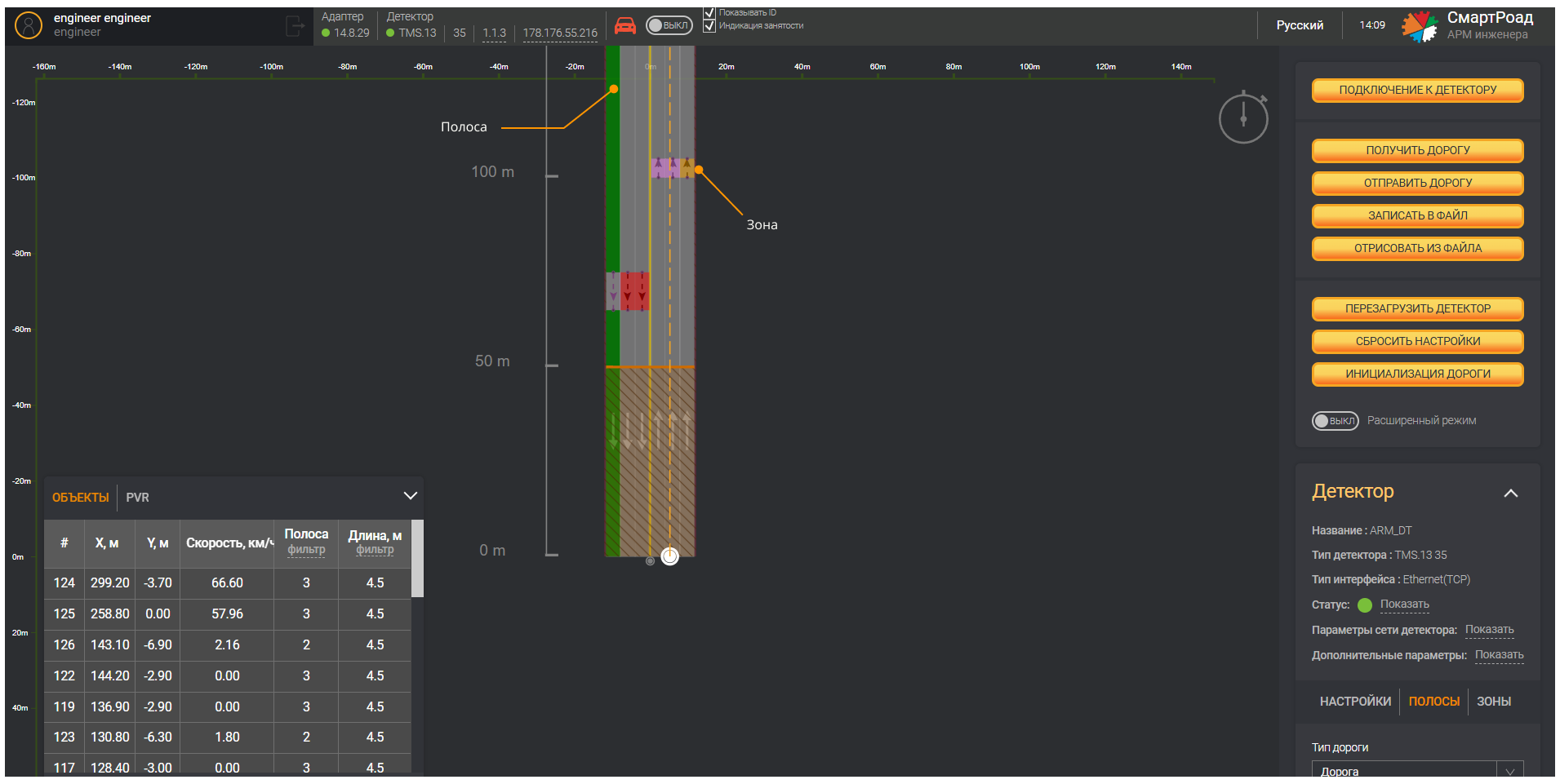1560x784 pixels.
Task: Click the red car icon
Action: [625, 25]
